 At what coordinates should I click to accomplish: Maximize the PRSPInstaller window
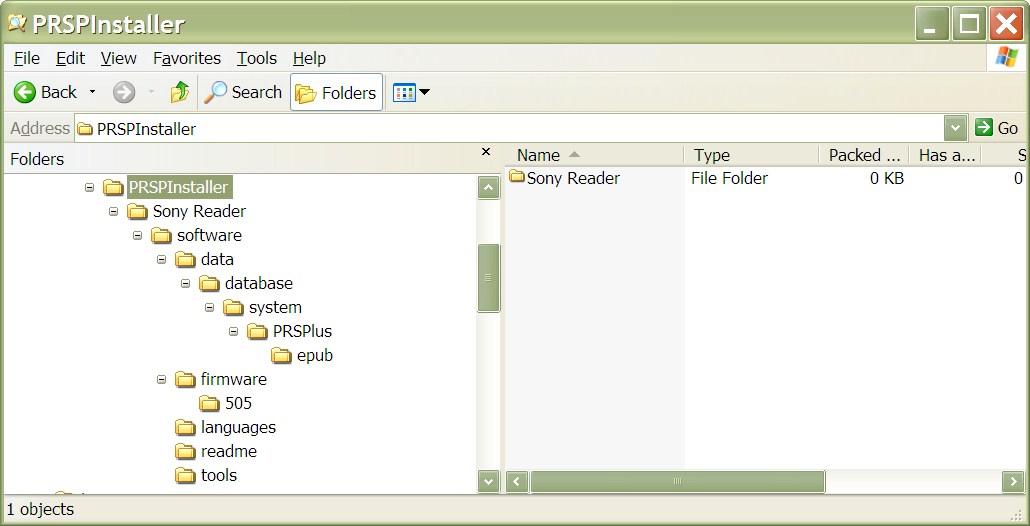point(970,24)
